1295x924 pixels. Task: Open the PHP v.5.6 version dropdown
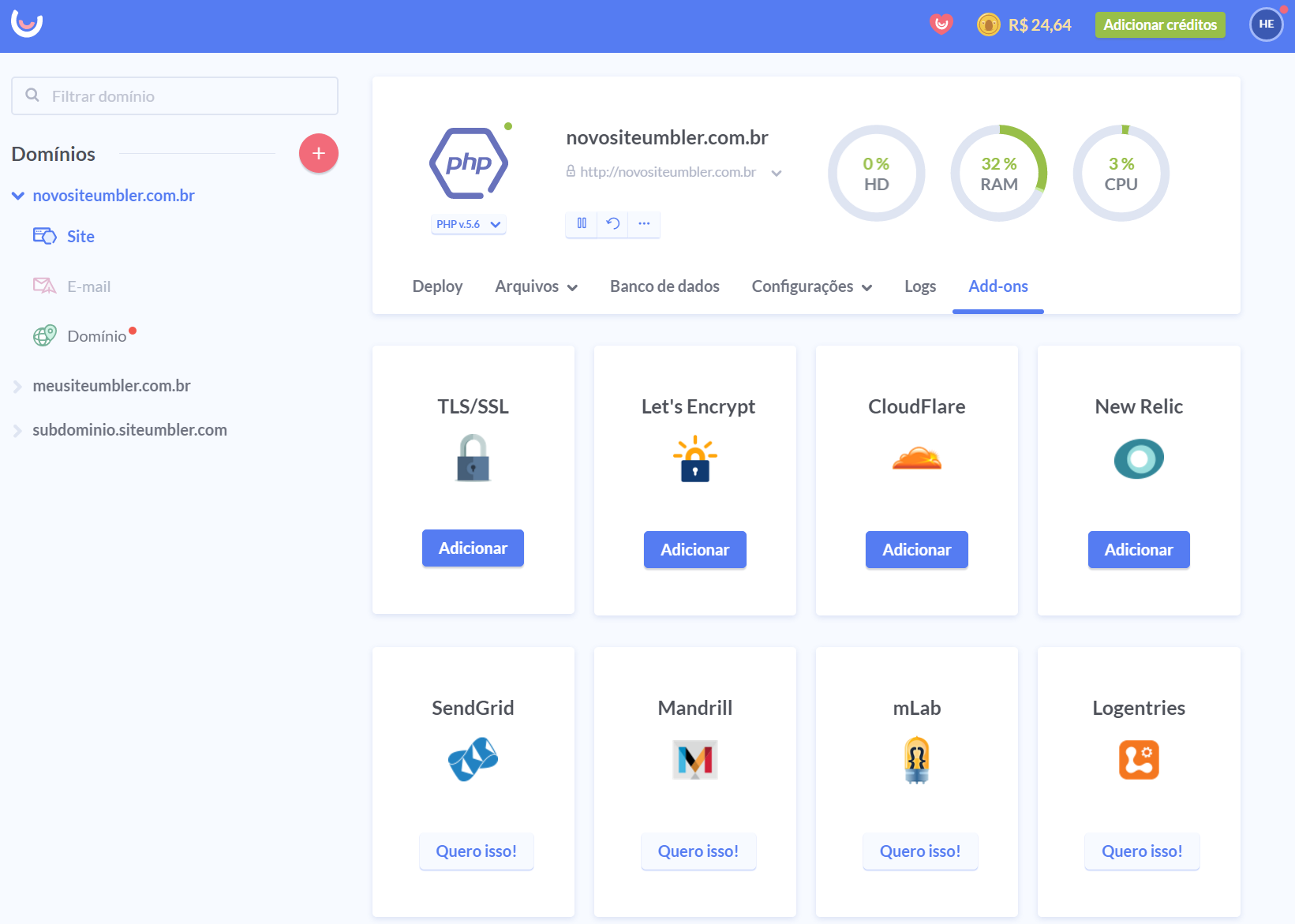pos(469,224)
